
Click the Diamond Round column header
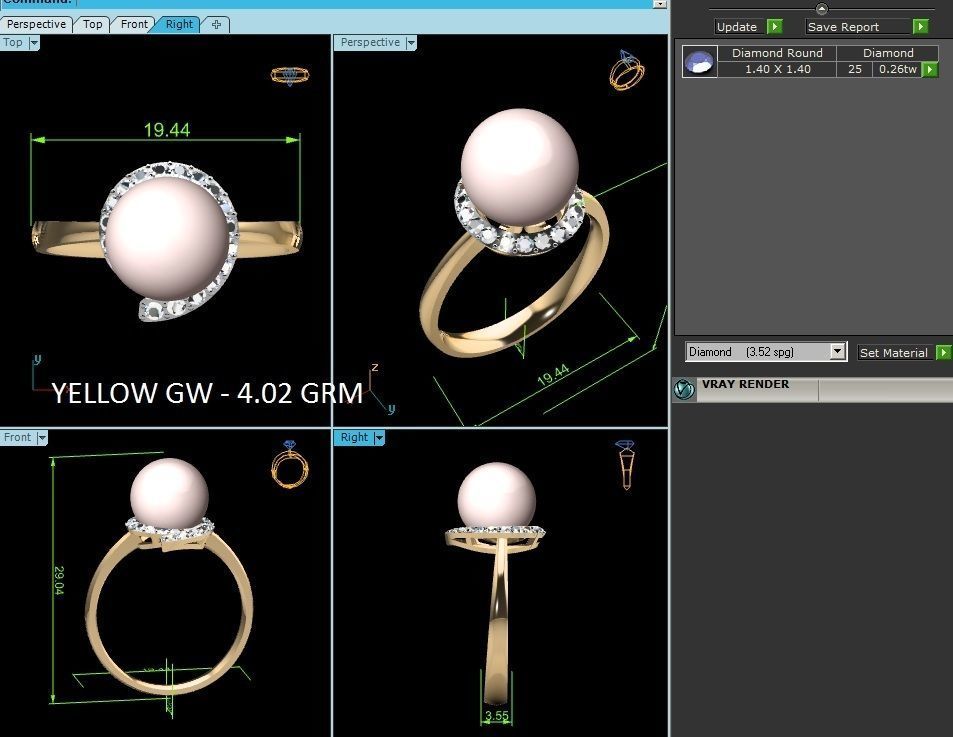click(x=777, y=53)
